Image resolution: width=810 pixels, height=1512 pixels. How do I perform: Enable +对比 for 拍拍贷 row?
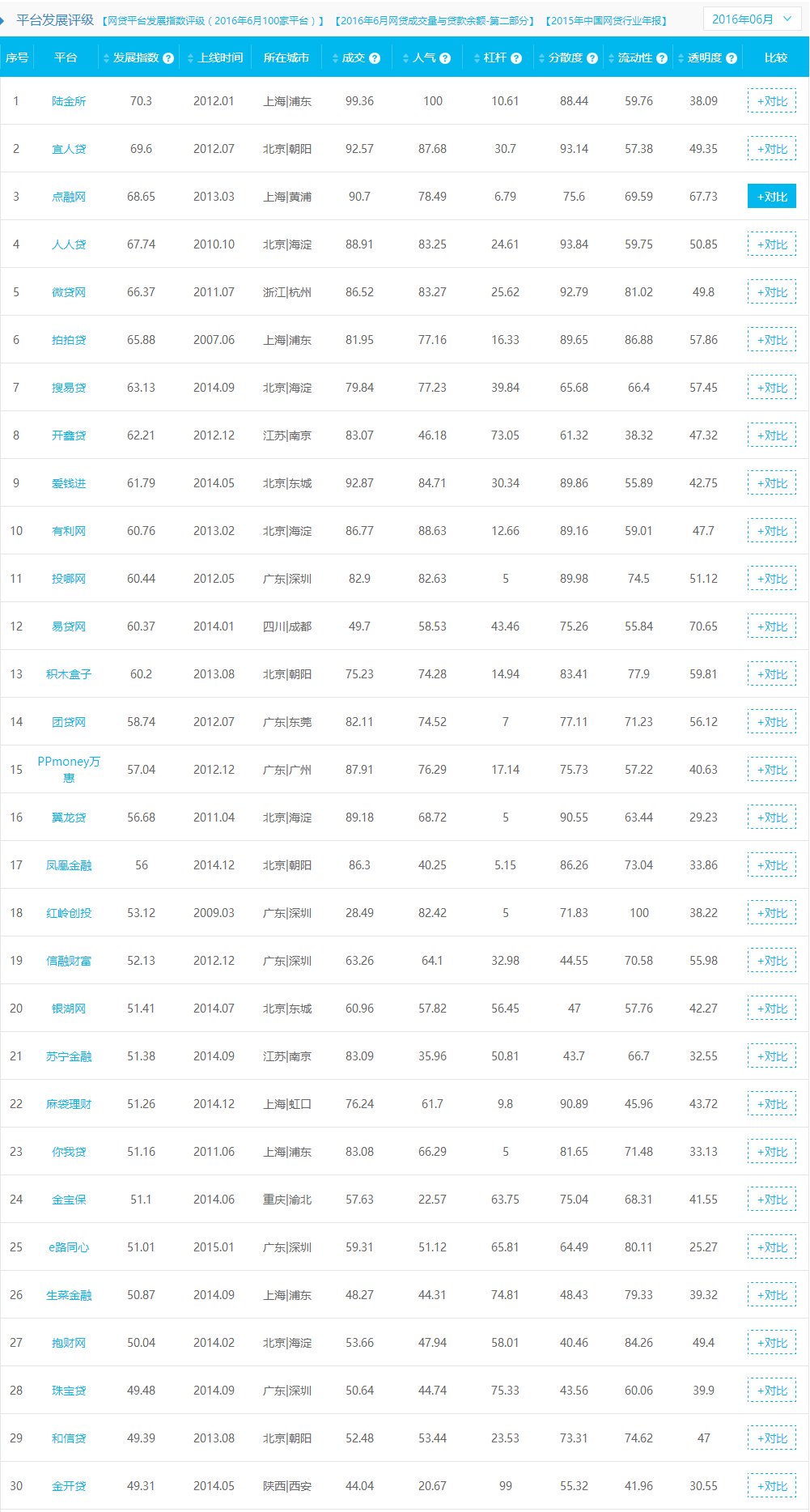(772, 340)
